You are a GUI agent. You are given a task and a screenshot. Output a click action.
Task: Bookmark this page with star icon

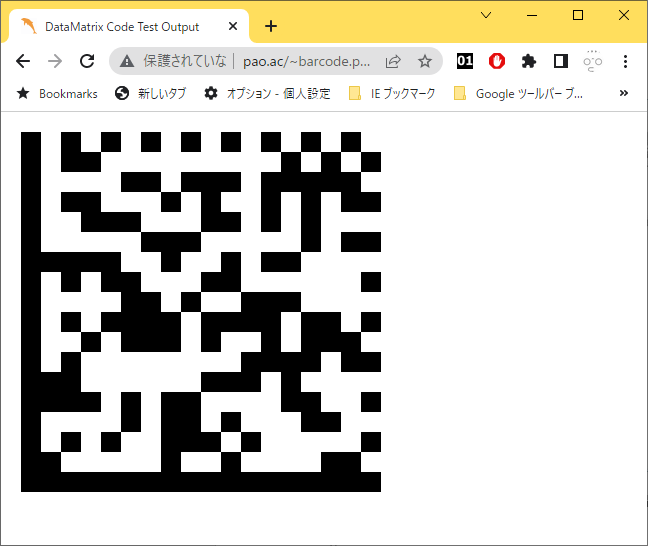coord(425,61)
